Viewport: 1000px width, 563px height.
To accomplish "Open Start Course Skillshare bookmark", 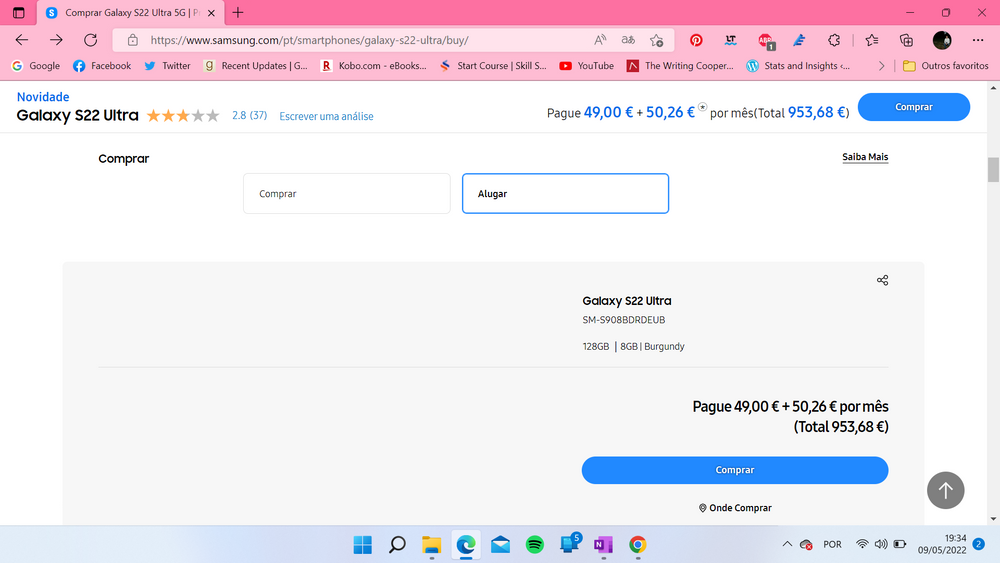I will pos(493,66).
